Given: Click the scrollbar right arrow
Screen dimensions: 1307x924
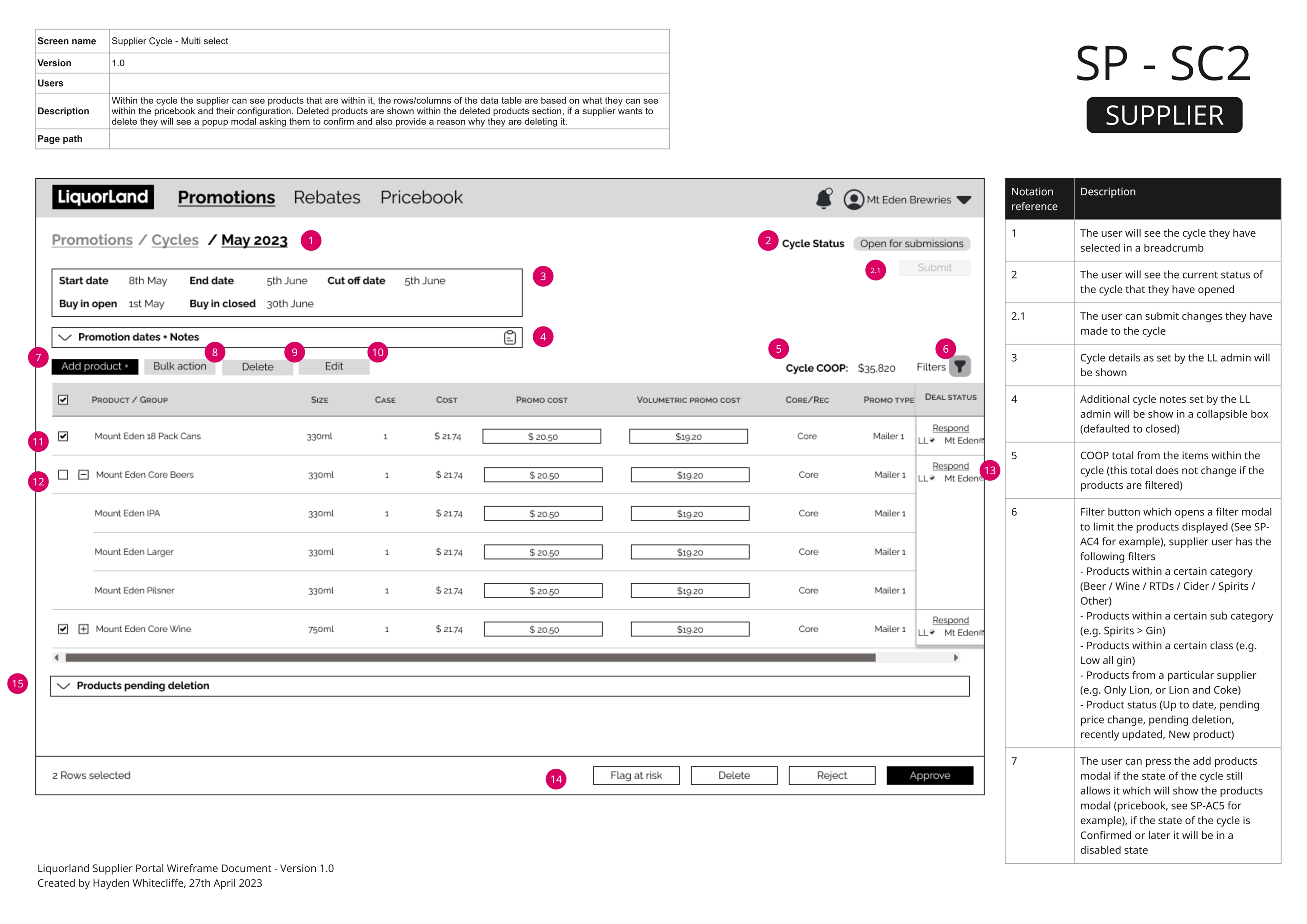Looking at the screenshot, I should 956,658.
